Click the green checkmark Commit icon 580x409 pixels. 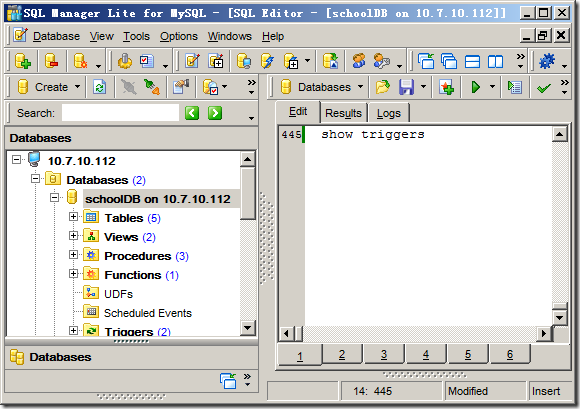pos(543,88)
